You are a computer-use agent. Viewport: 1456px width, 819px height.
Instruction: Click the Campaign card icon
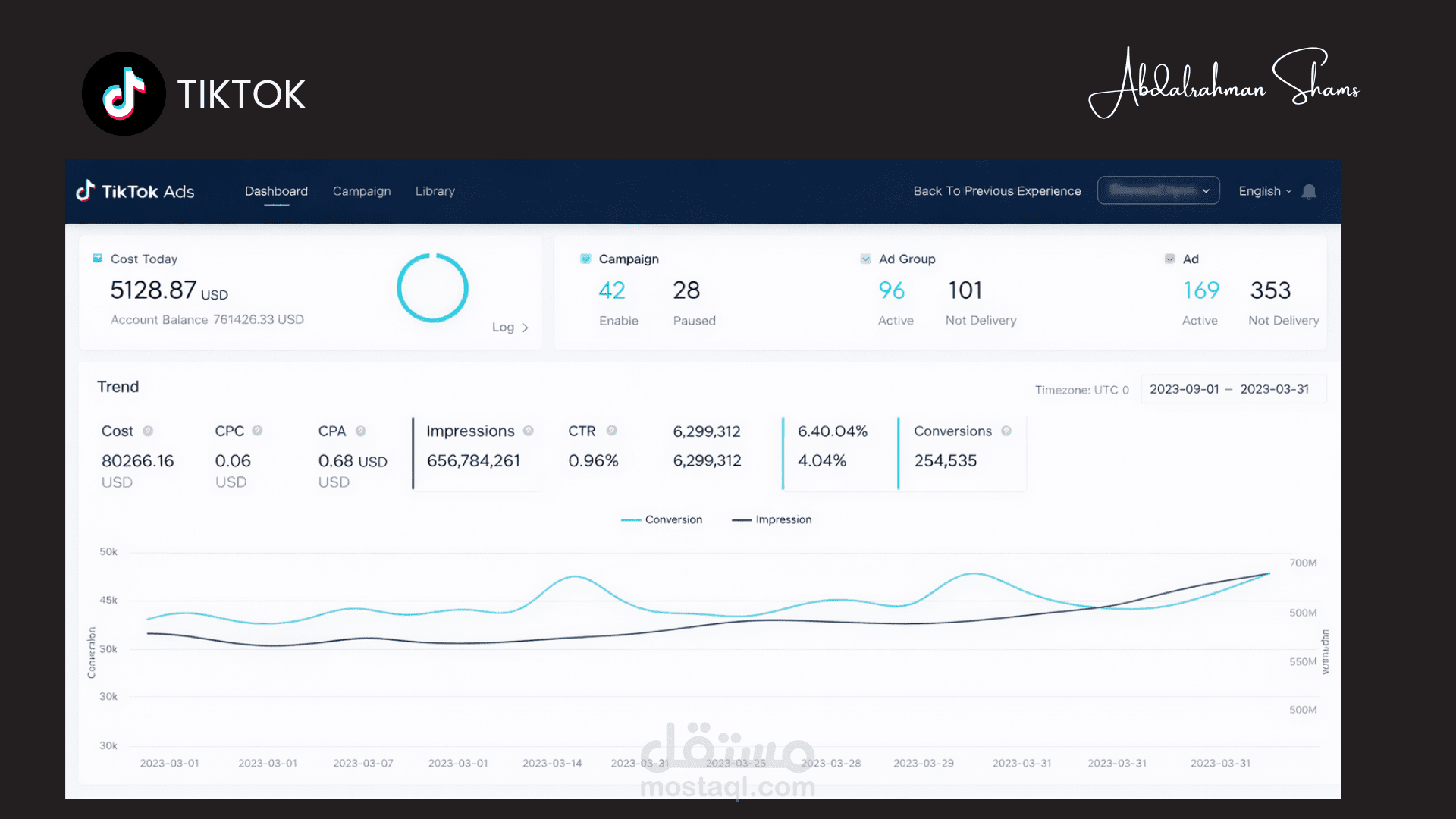[585, 259]
